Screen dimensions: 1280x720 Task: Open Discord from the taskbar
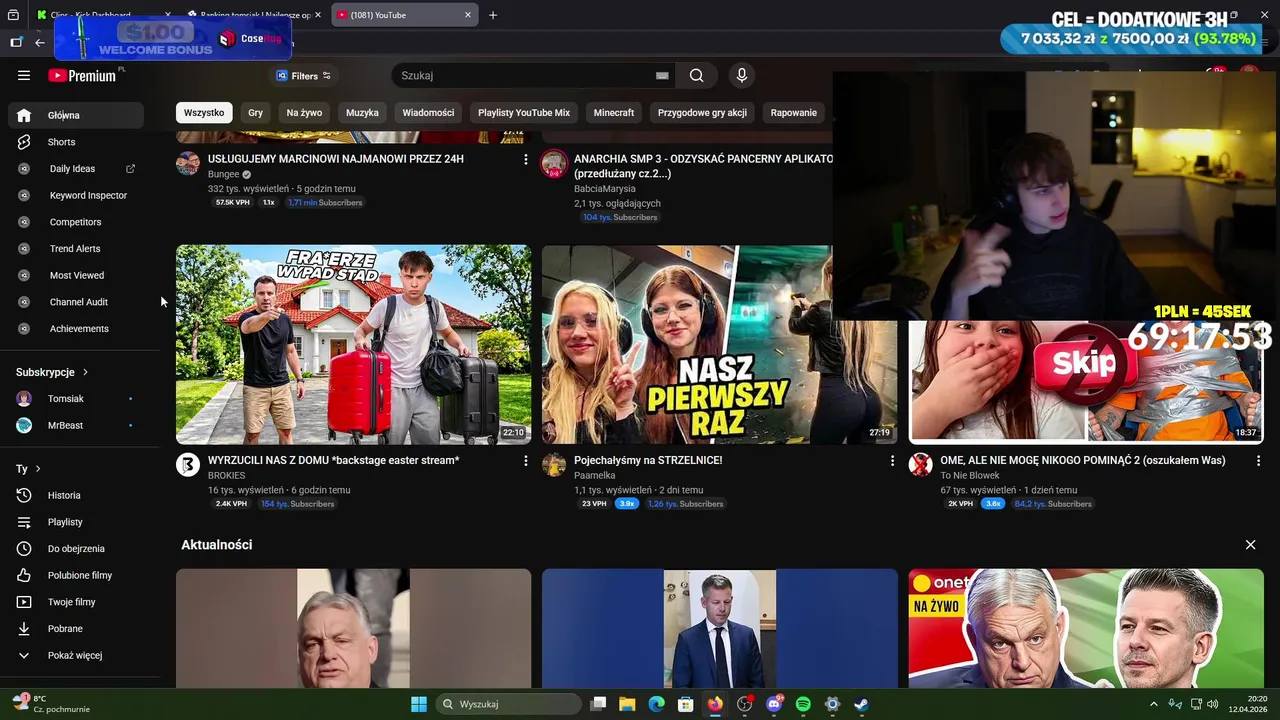click(x=773, y=704)
